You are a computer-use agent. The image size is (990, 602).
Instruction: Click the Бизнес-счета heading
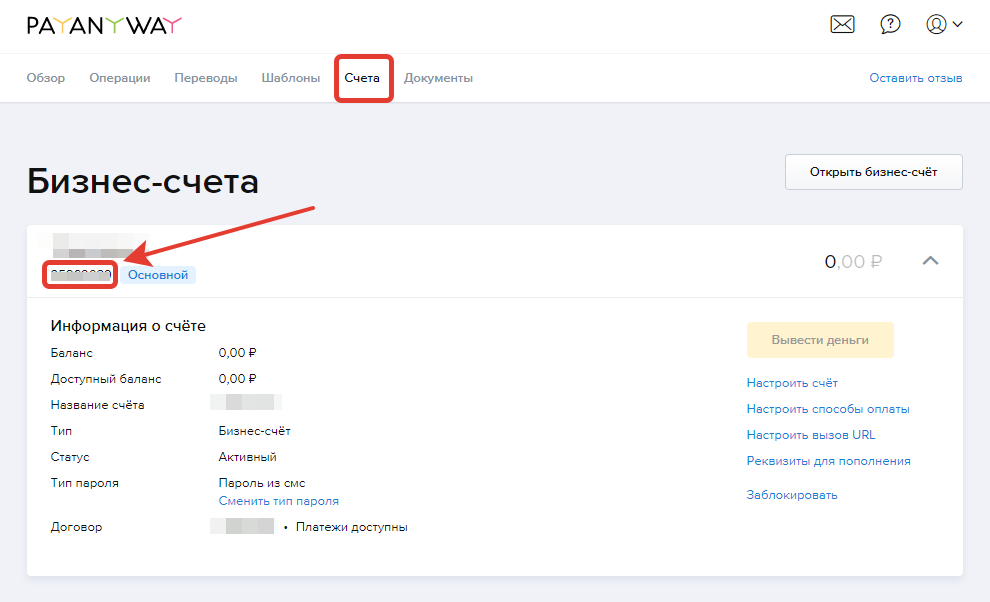point(143,181)
